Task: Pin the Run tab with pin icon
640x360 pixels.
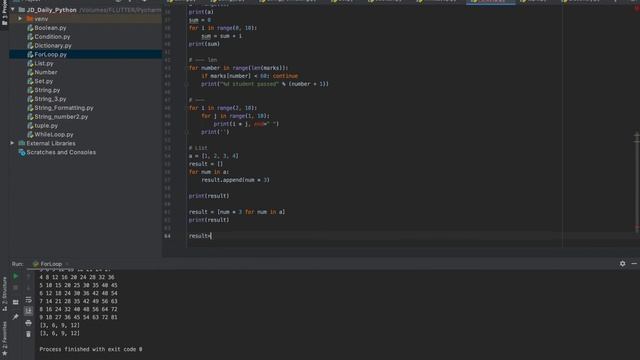Action: [x=16, y=317]
